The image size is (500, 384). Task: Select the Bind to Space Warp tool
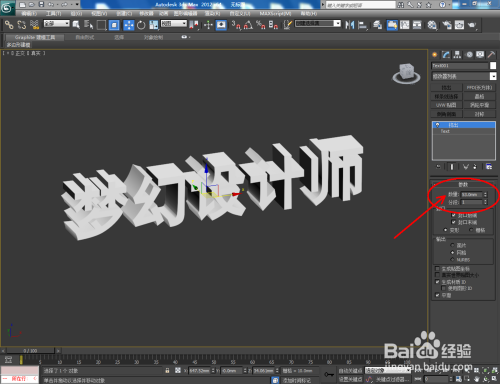point(34,25)
